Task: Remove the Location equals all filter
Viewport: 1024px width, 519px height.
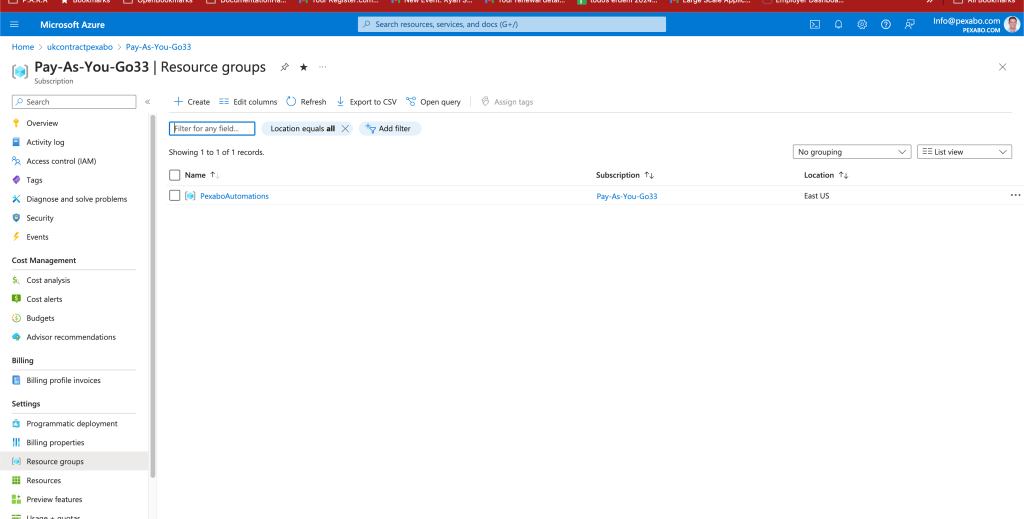Action: coord(345,129)
